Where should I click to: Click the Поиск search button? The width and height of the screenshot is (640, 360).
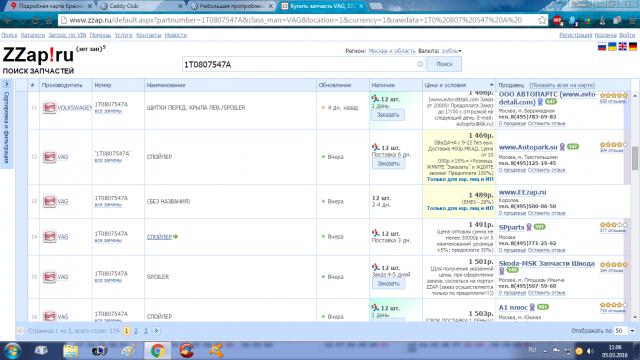[x=444, y=64]
